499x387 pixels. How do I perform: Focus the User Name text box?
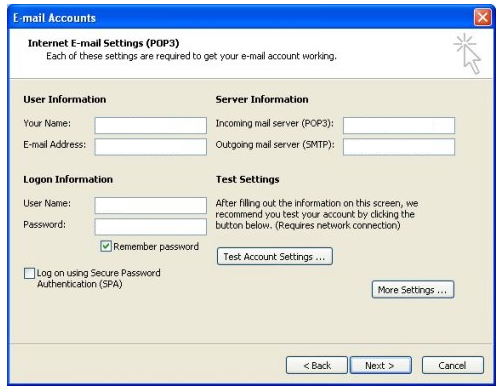151,205
